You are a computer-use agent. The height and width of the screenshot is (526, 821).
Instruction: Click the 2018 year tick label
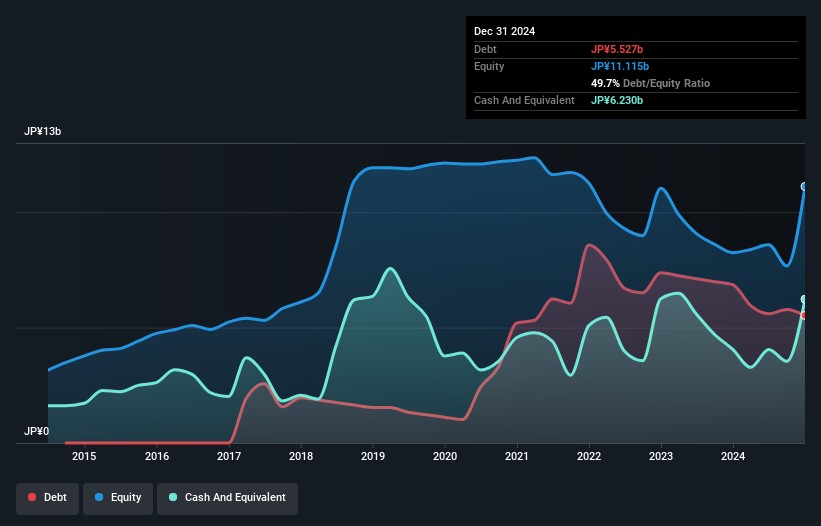(x=301, y=457)
